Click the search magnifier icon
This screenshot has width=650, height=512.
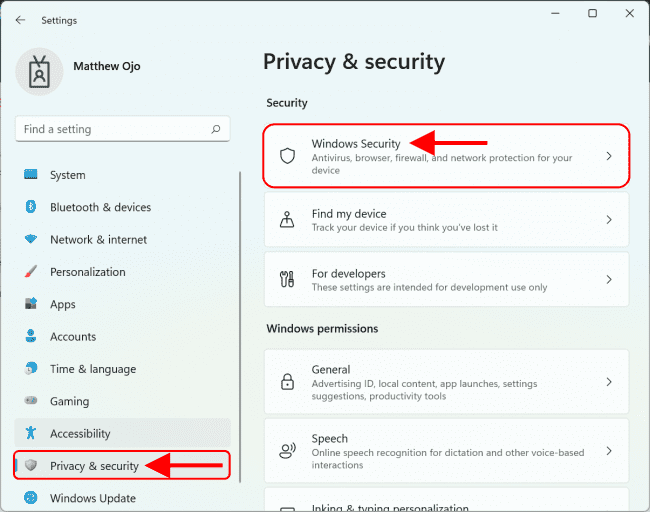click(x=215, y=129)
